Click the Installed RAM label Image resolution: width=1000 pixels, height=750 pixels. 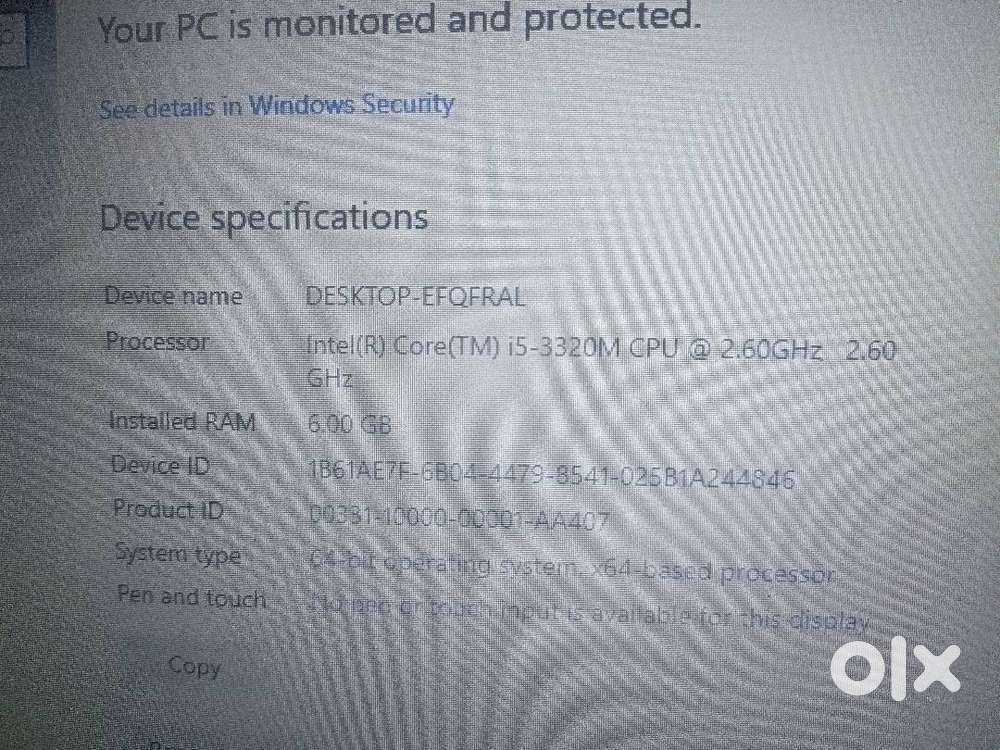point(182,421)
